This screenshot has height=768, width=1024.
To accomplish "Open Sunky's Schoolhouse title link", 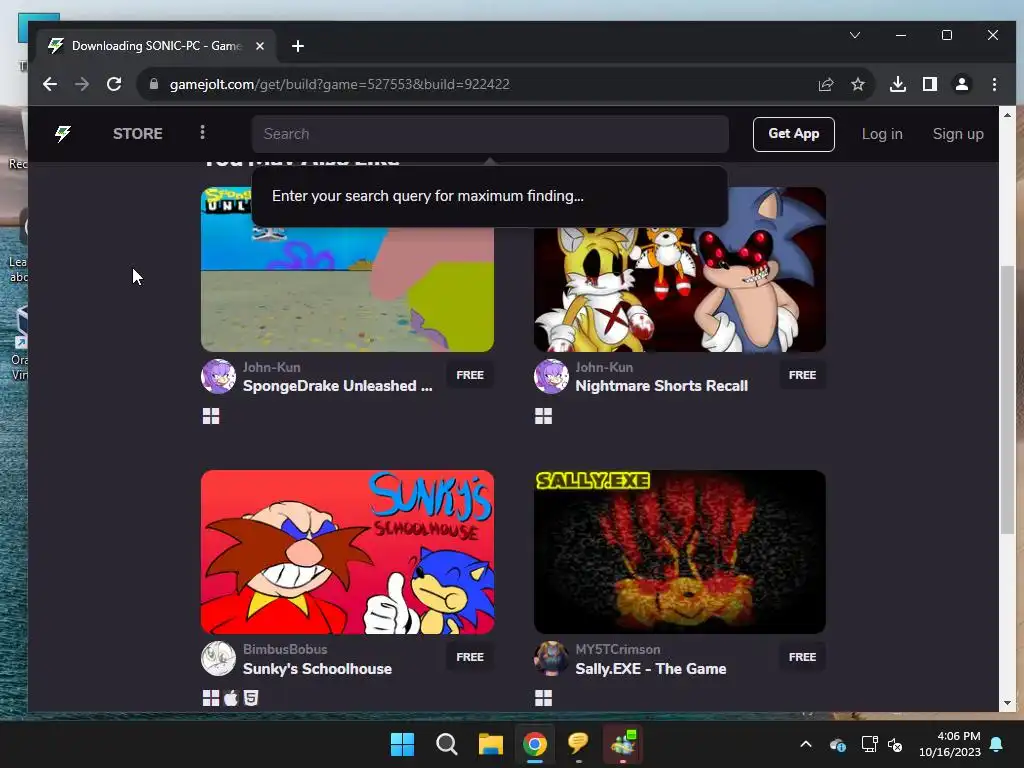I will coord(317,669).
